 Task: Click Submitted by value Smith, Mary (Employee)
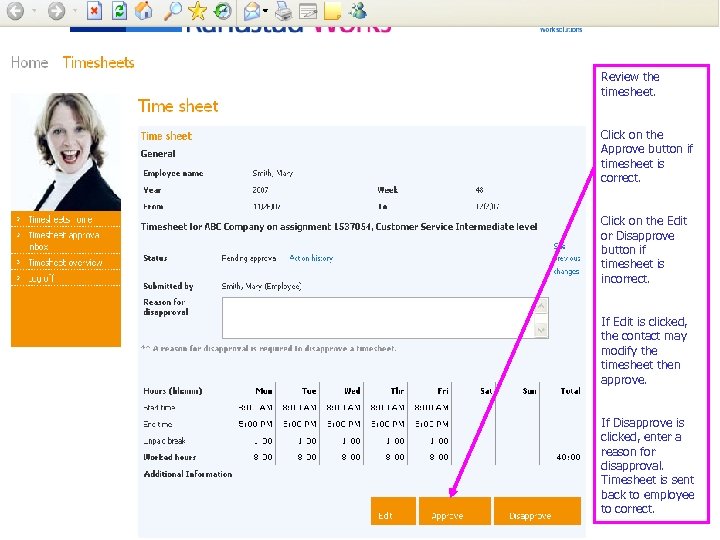(x=261, y=286)
